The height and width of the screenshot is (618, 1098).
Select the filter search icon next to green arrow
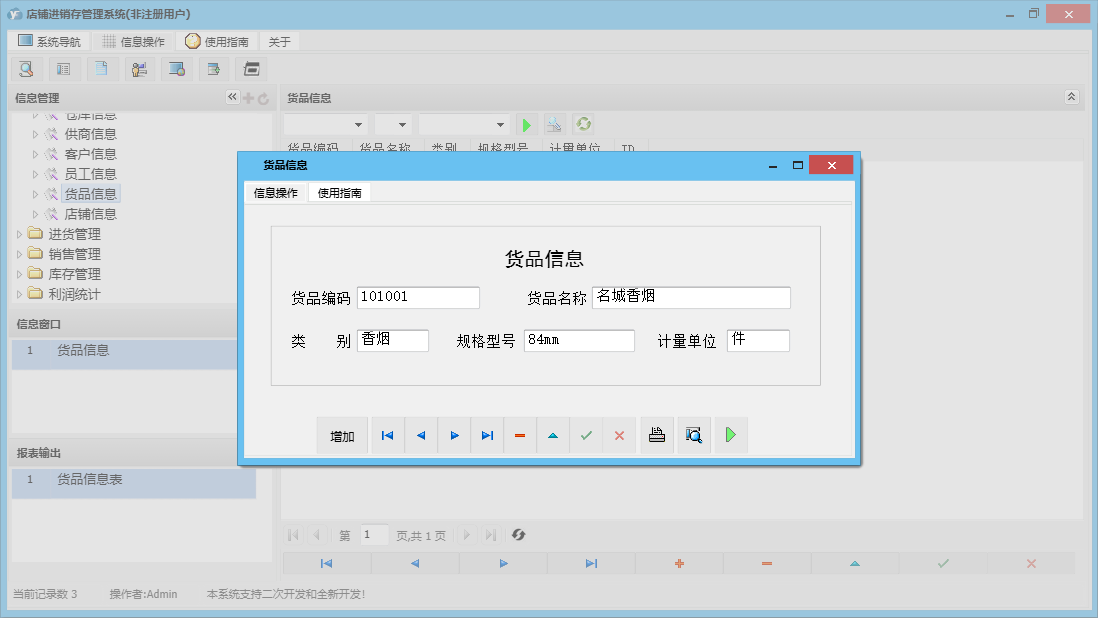click(x=554, y=123)
